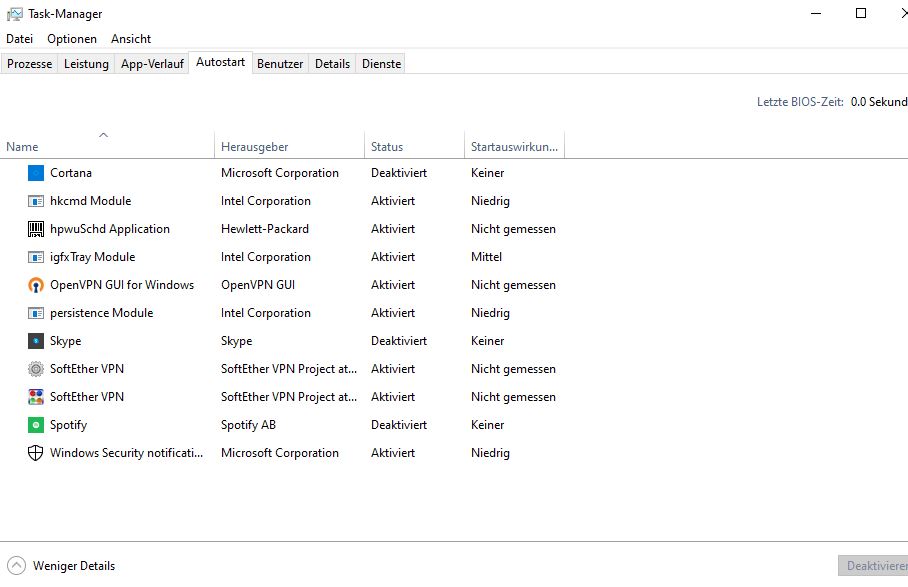Click the Deaktivieren button
The image size is (908, 587).
873,566
